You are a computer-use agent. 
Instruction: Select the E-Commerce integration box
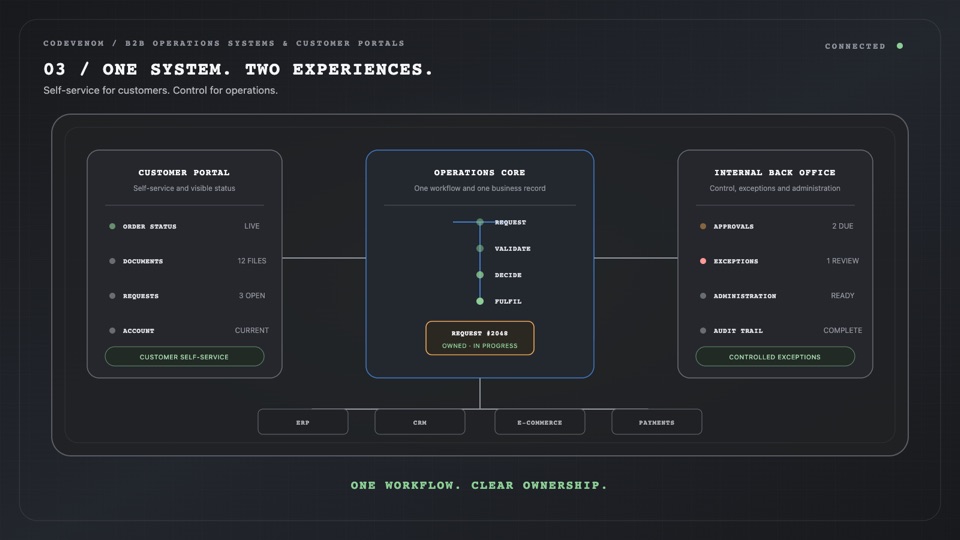[540, 422]
